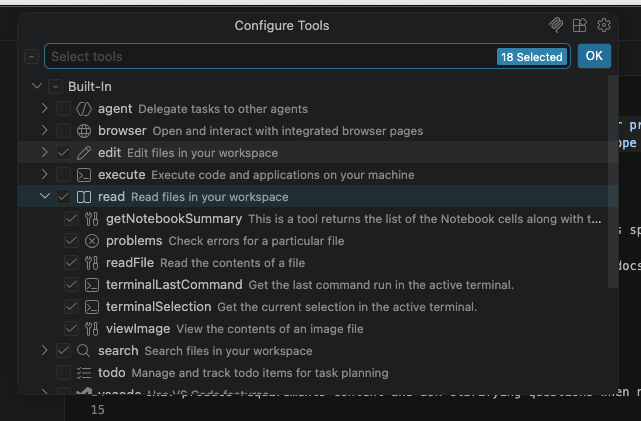Click the terminalSelection terminal icon
Viewport: 641px width, 421px height.
tap(92, 307)
